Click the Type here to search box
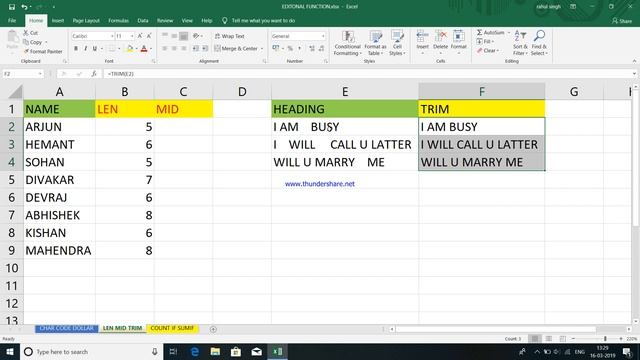Viewport: 640px width, 360px height. [91, 351]
